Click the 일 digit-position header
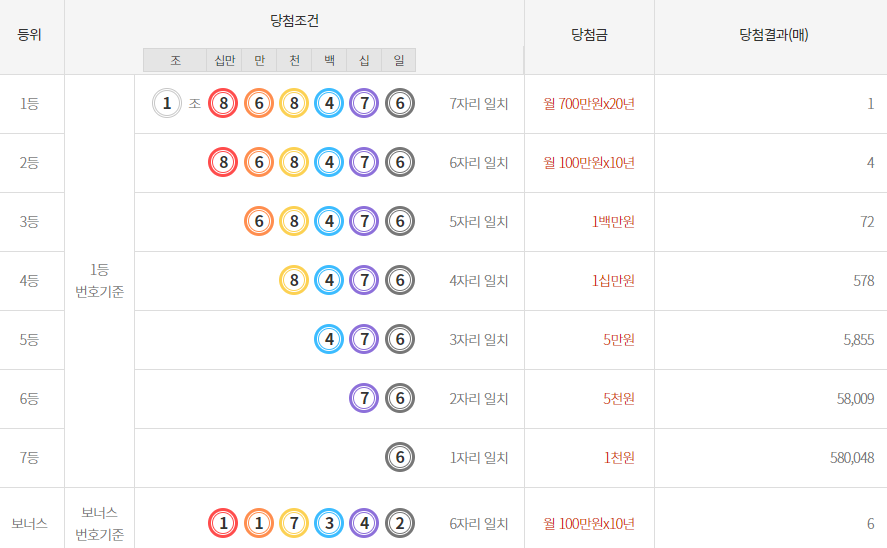Image resolution: width=887 pixels, height=548 pixels. 399,60
